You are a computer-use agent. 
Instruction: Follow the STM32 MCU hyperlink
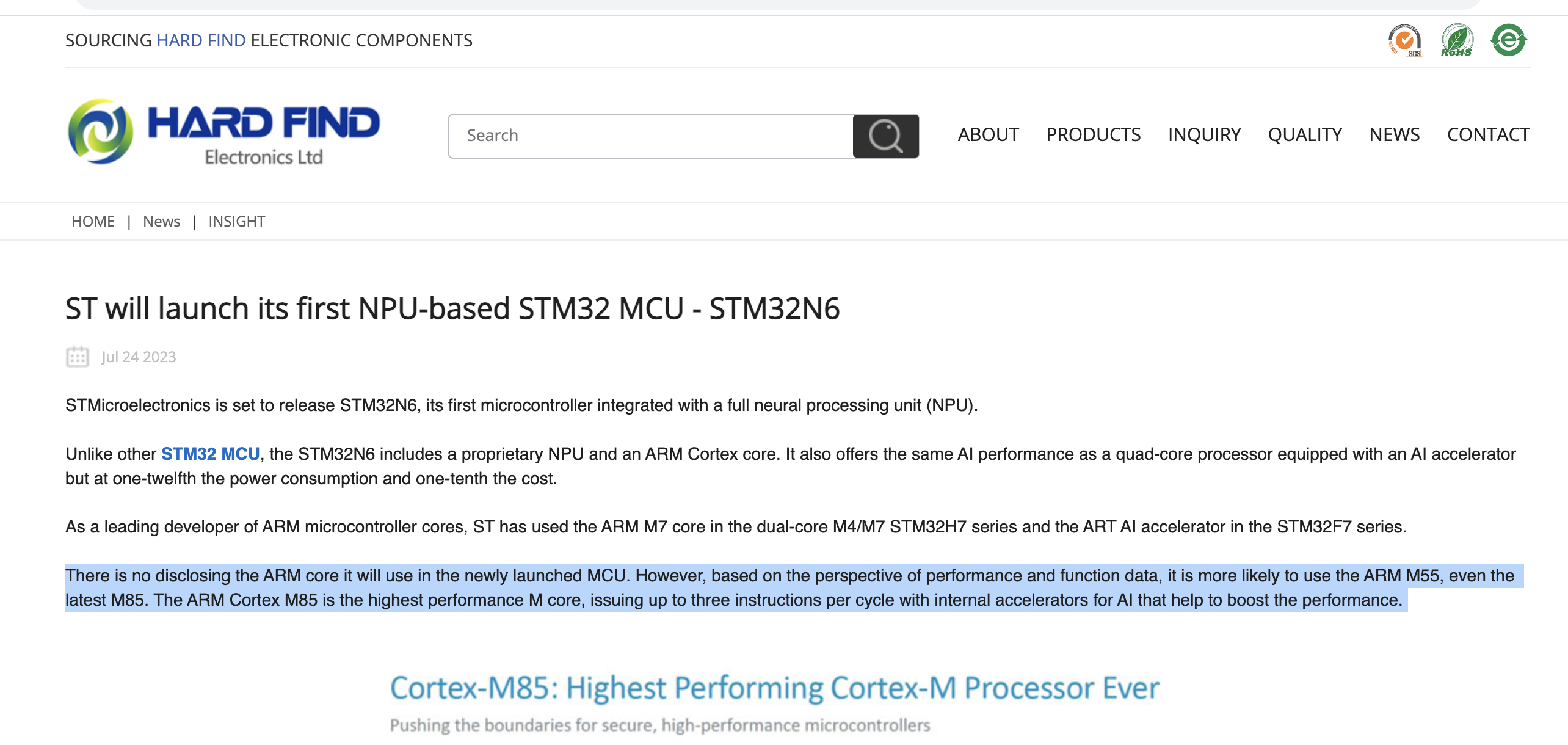(x=210, y=454)
